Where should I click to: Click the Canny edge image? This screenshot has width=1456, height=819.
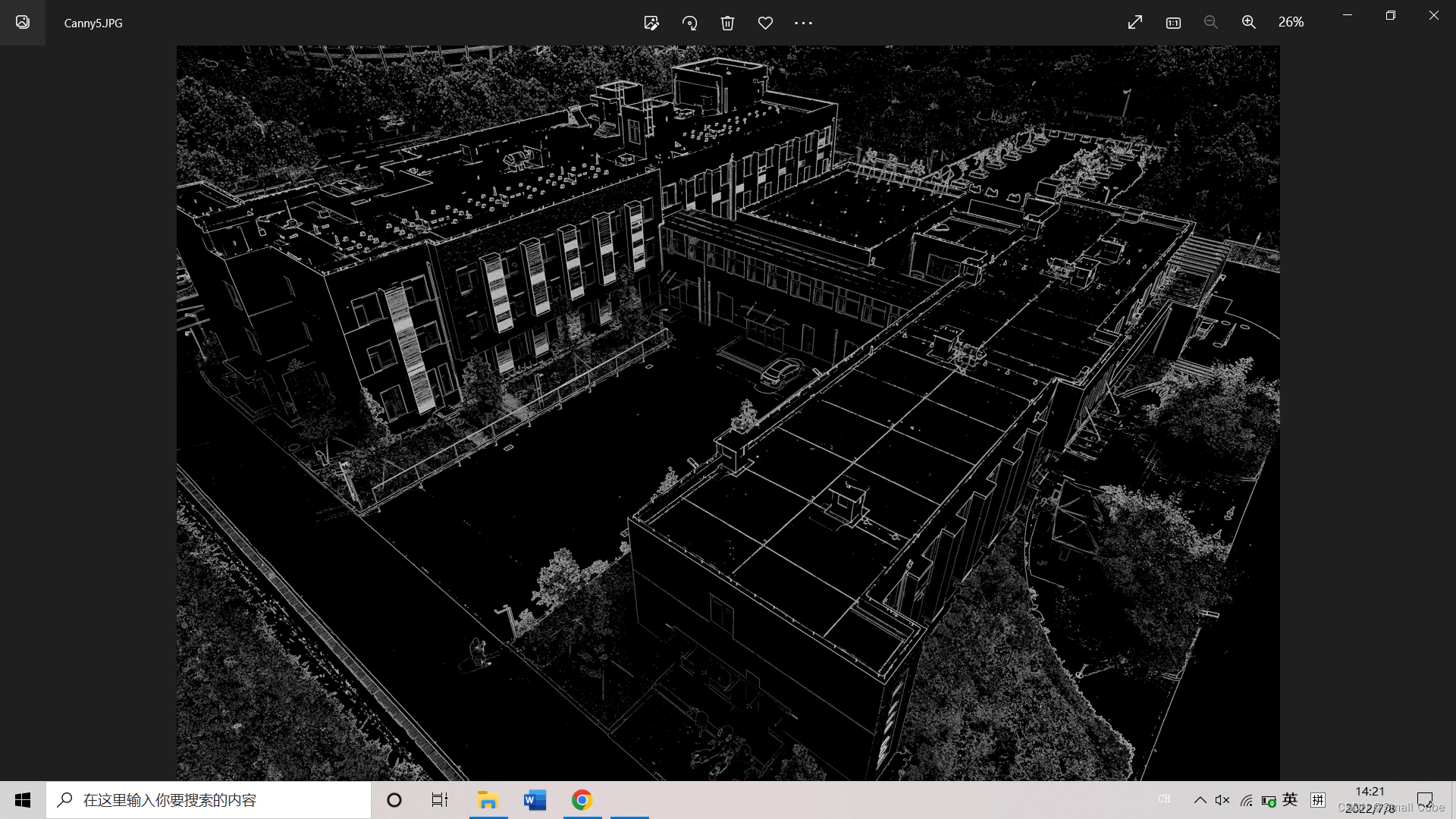click(x=728, y=413)
